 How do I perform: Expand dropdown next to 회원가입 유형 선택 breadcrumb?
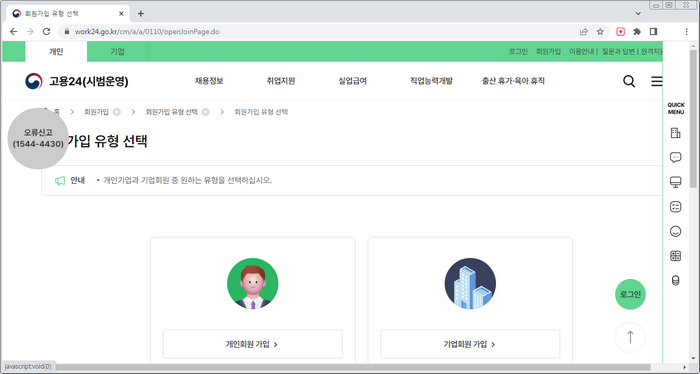click(205, 112)
